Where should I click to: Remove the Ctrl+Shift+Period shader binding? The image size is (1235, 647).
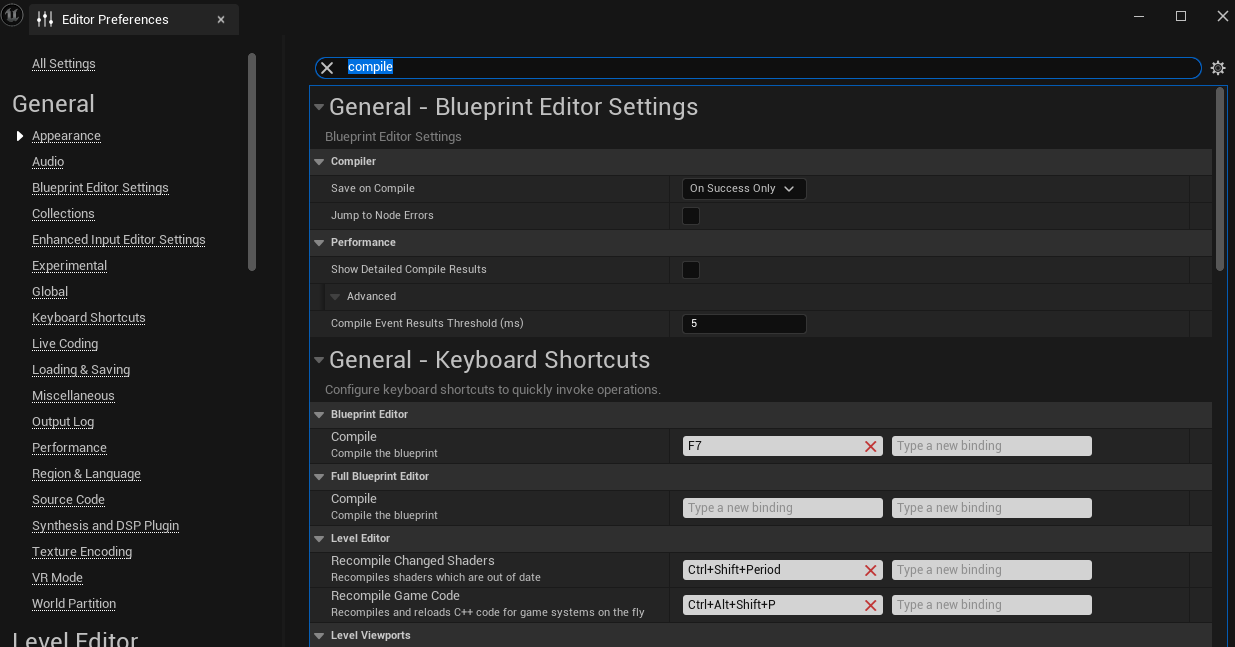coord(870,570)
